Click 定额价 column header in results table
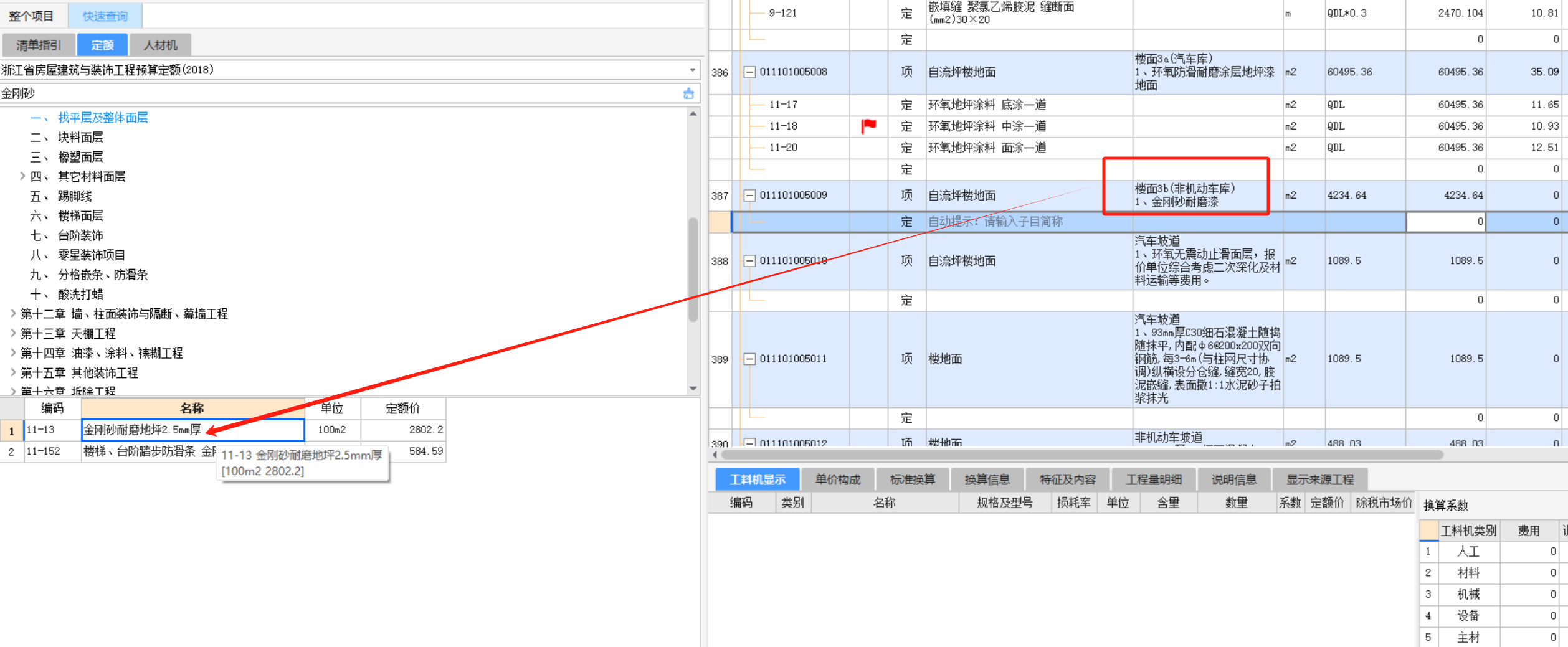 pyautogui.click(x=403, y=409)
